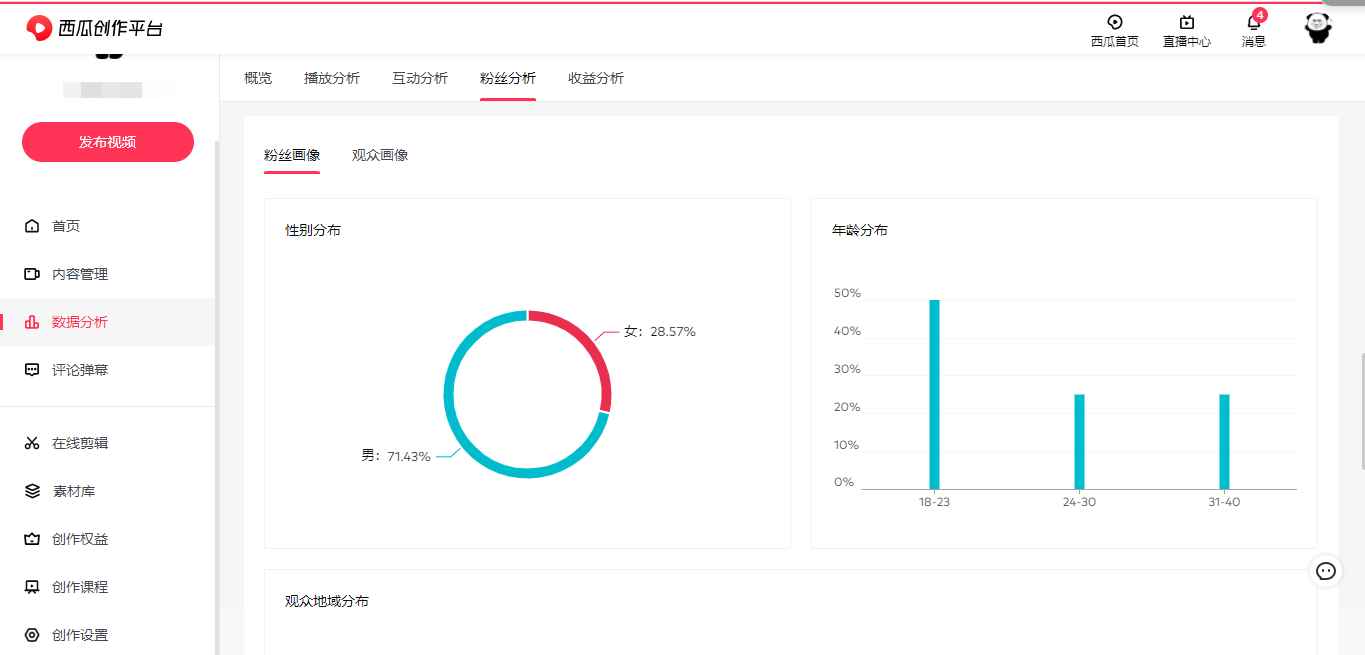Click the 素材库 layers icon
The height and width of the screenshot is (655, 1365).
(32, 491)
